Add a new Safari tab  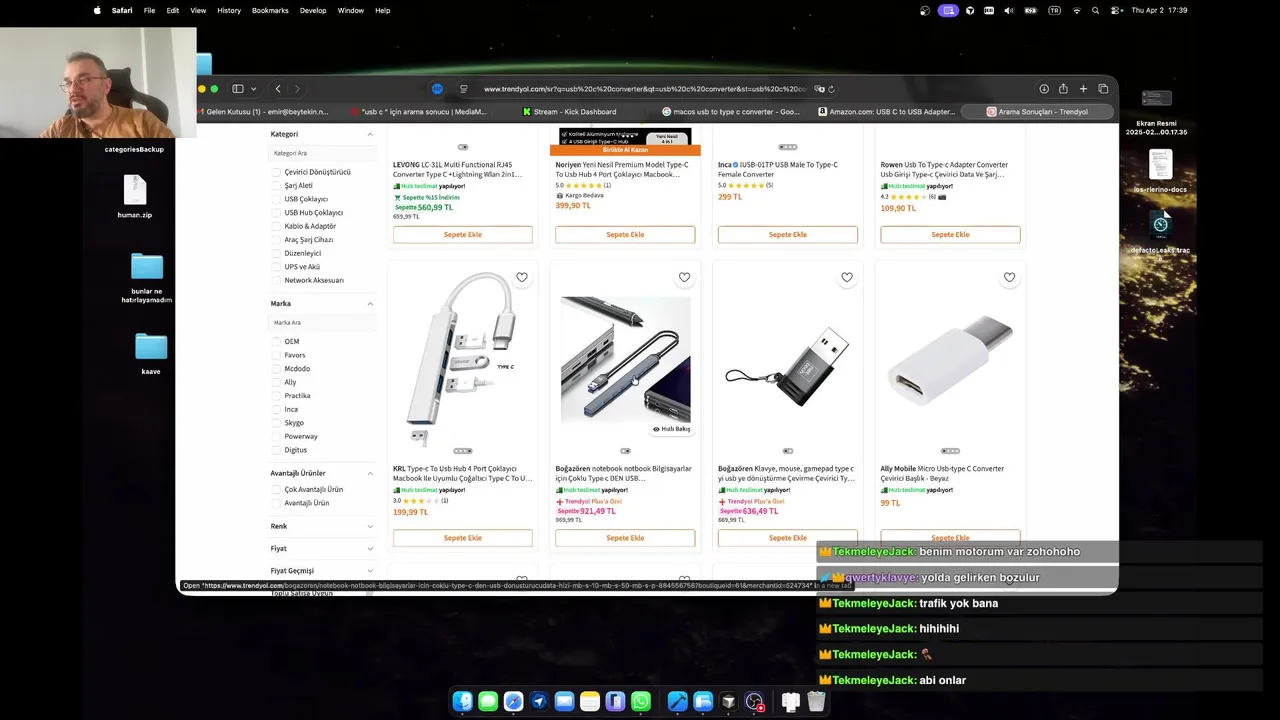[x=1083, y=89]
